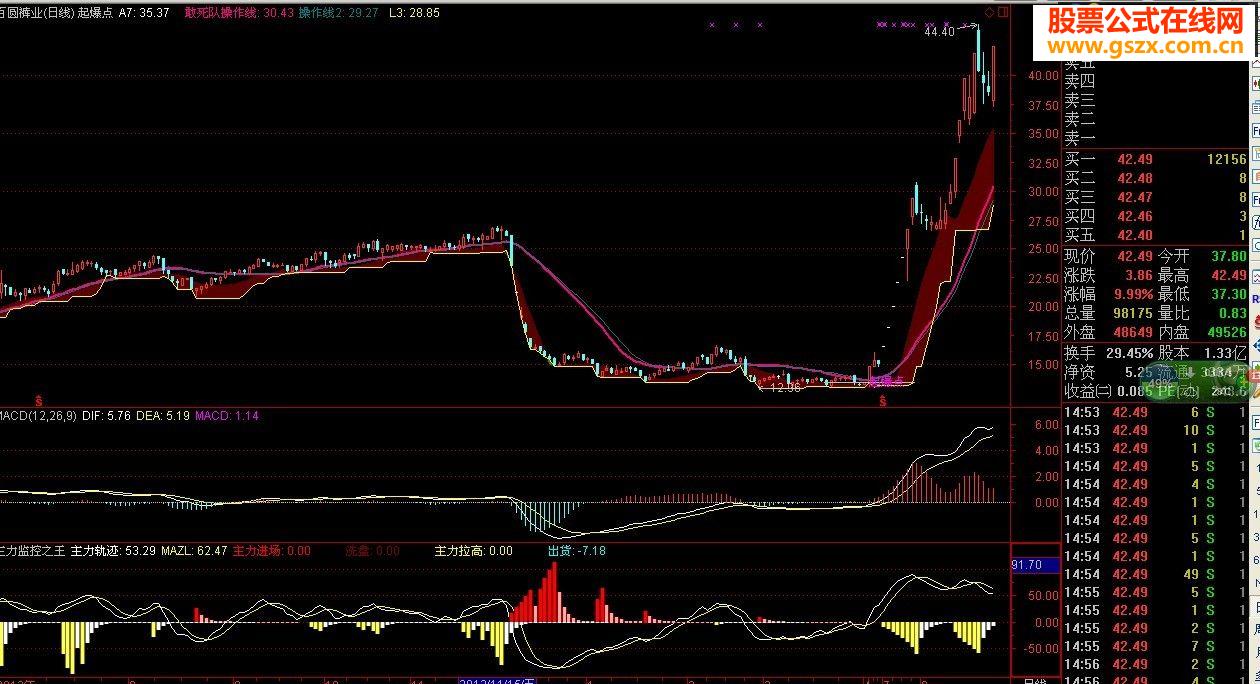Select the 14:54 trade with volume 49
Image resolution: width=1260 pixels, height=684 pixels.
[1155, 574]
